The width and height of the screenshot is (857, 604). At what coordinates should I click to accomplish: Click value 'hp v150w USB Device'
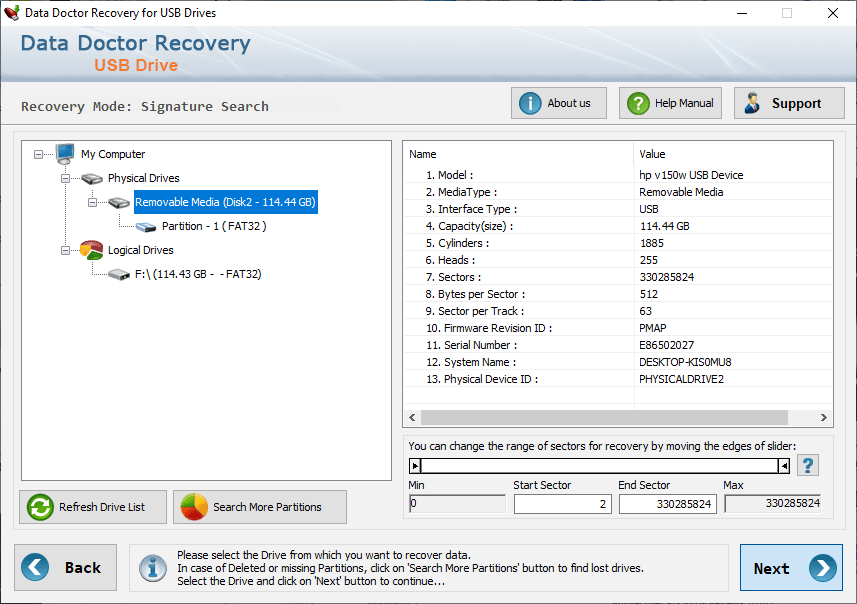(691, 175)
